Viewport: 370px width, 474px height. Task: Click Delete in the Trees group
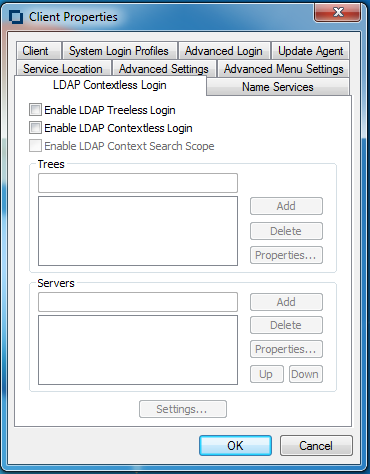pyautogui.click(x=286, y=231)
